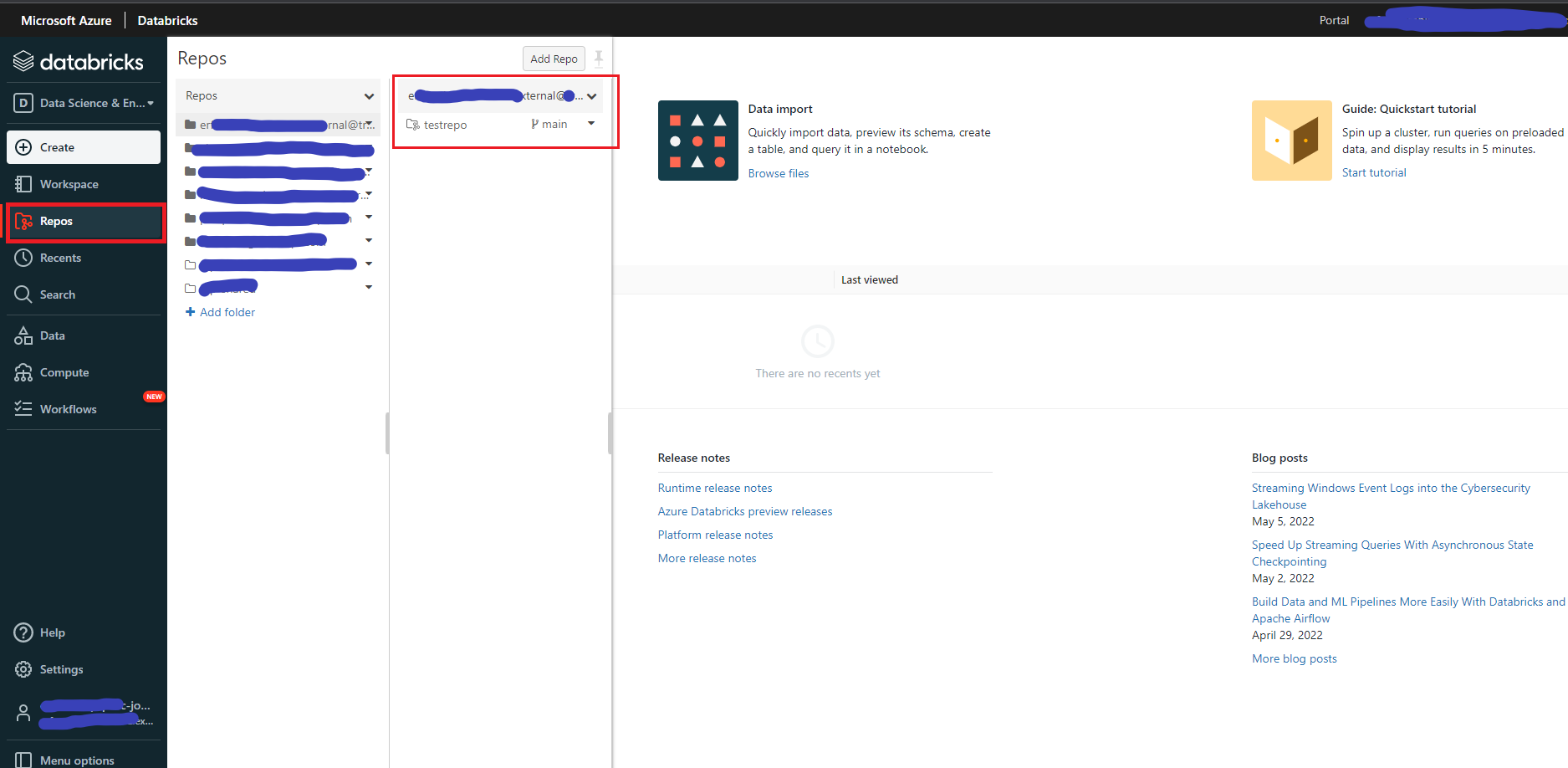
Task: Click More blog posts link
Action: [1295, 658]
